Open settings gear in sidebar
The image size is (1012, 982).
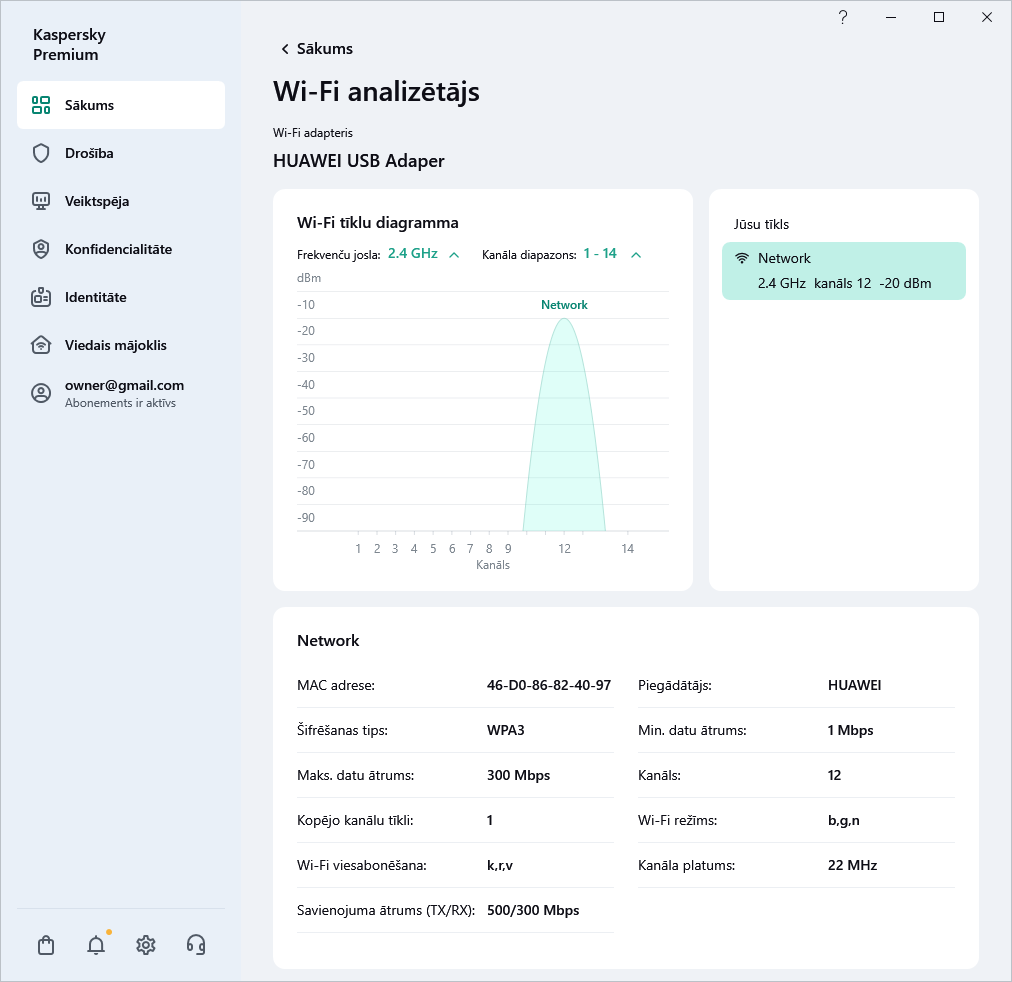(146, 945)
